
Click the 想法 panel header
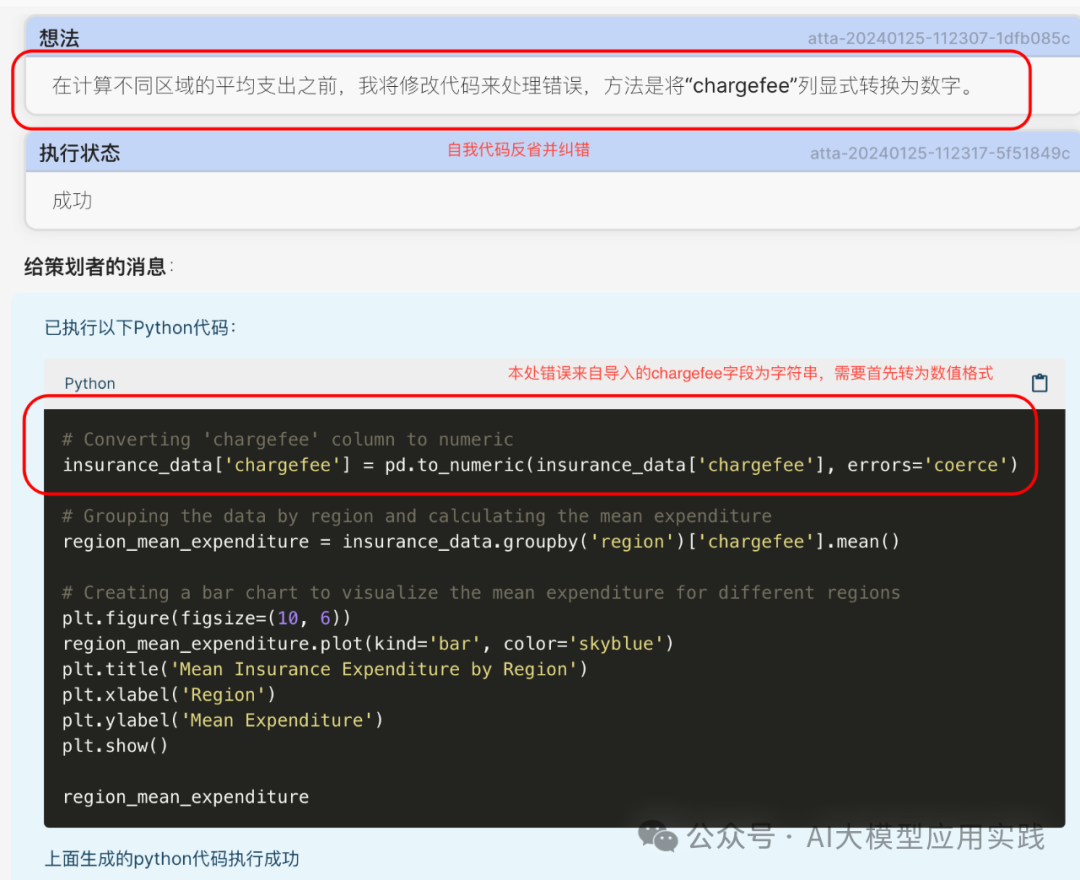pos(553,37)
